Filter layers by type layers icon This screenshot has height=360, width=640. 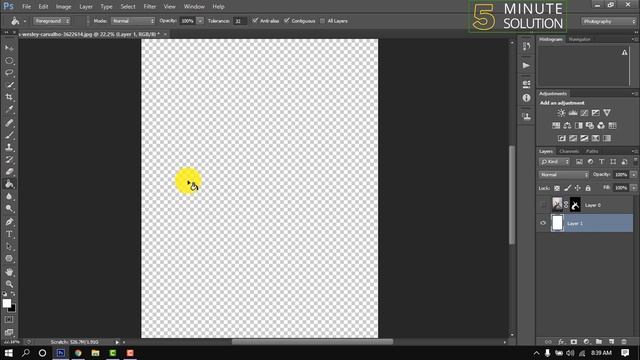(602, 162)
